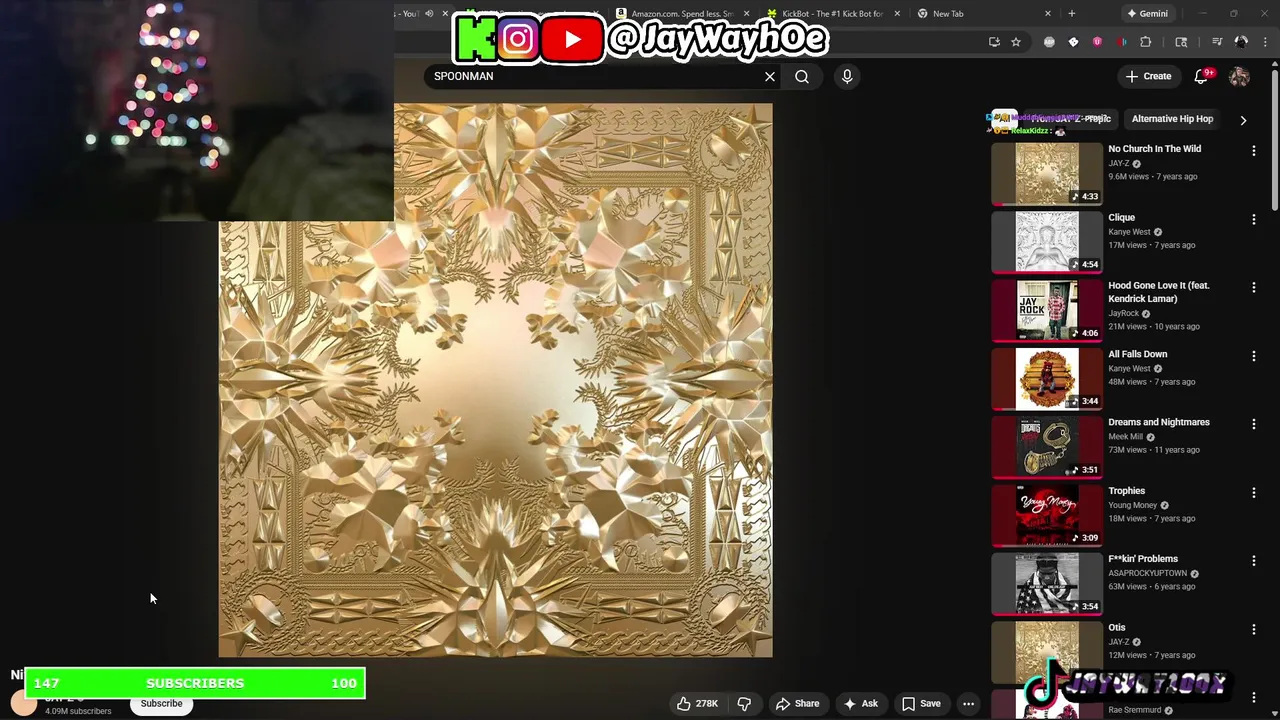Open the YouTube account avatar menu
This screenshot has width=1280, height=720.
[1239, 76]
